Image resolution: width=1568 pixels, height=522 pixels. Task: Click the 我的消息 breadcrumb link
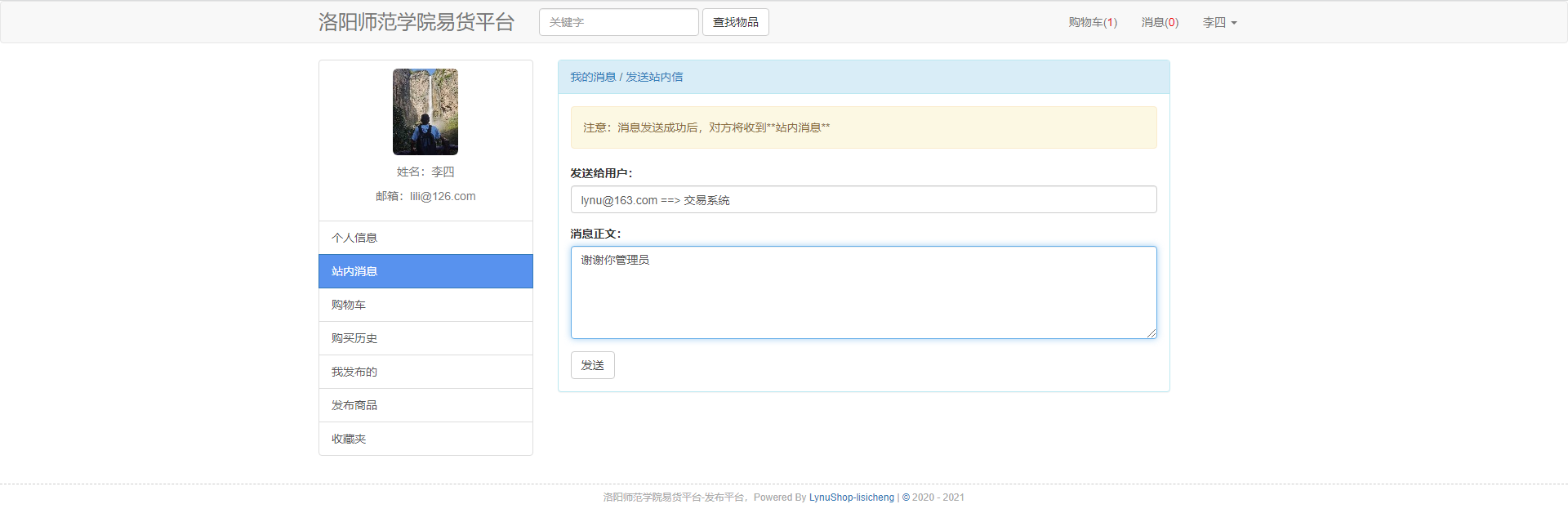click(x=593, y=77)
